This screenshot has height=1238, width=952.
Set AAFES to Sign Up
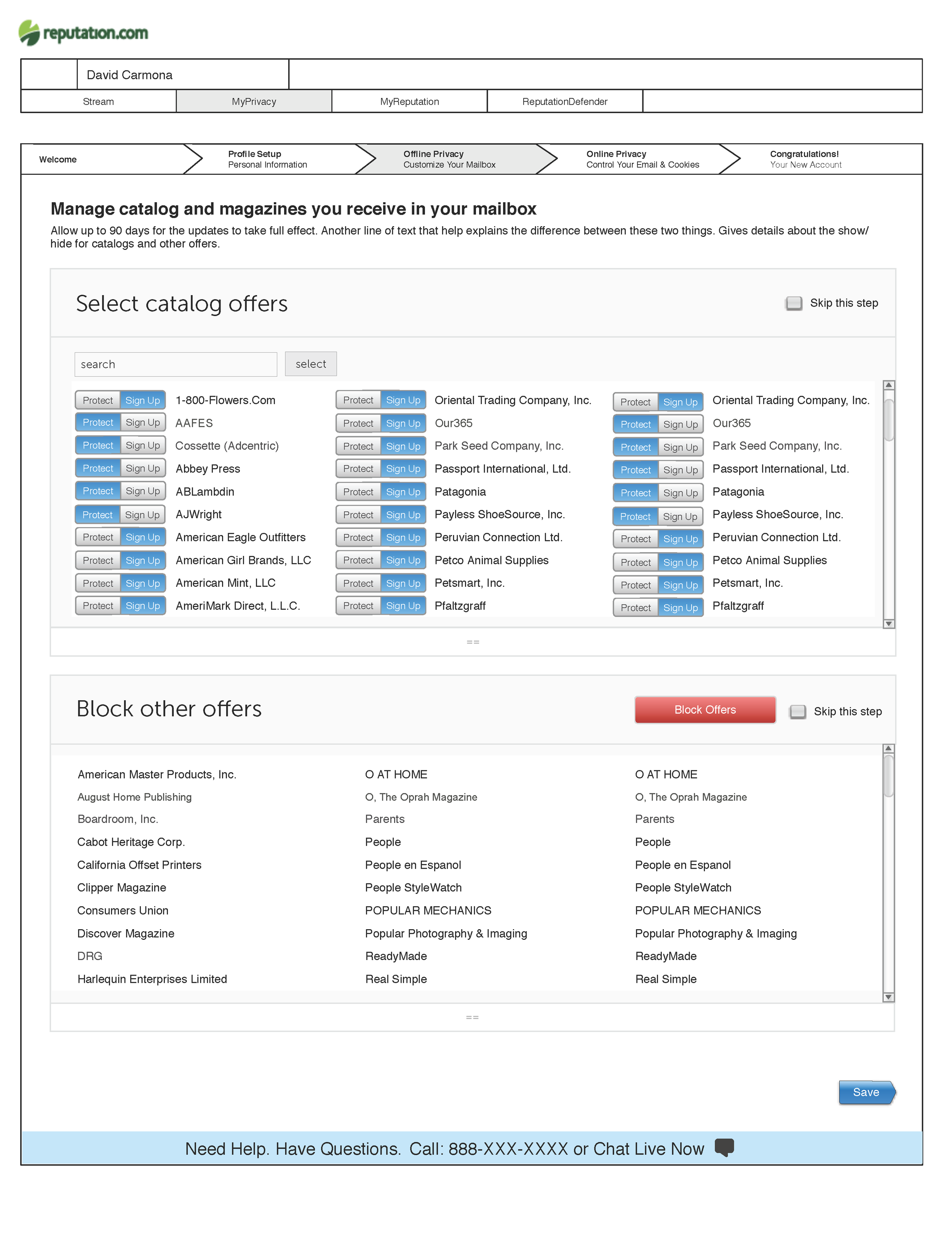pos(143,423)
